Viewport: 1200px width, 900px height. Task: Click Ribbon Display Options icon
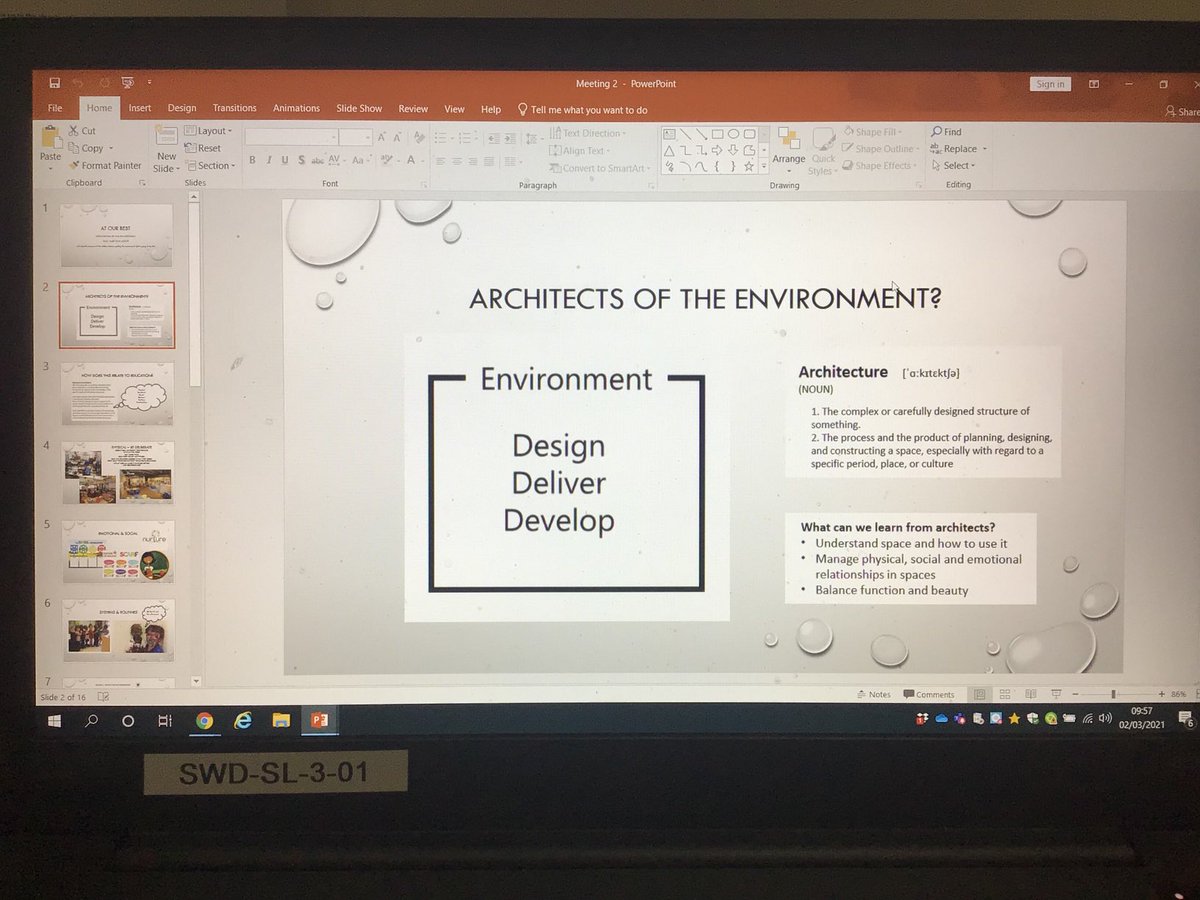point(1095,84)
